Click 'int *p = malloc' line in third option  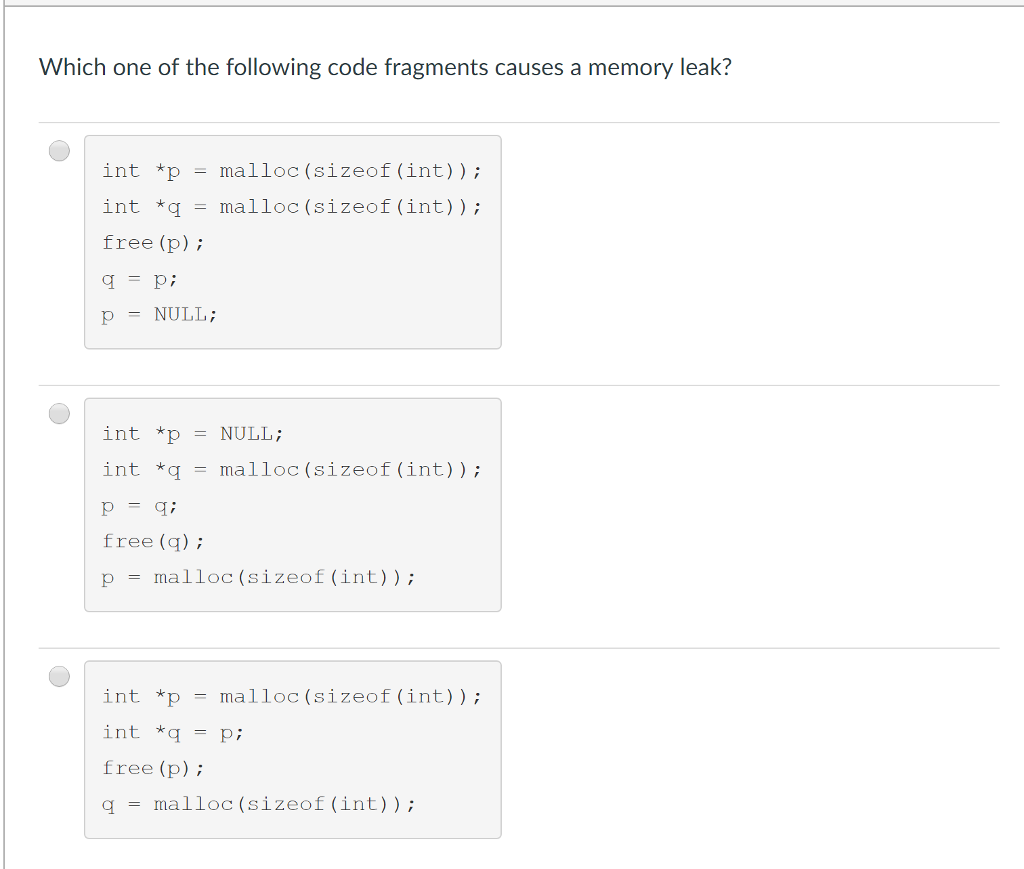292,697
